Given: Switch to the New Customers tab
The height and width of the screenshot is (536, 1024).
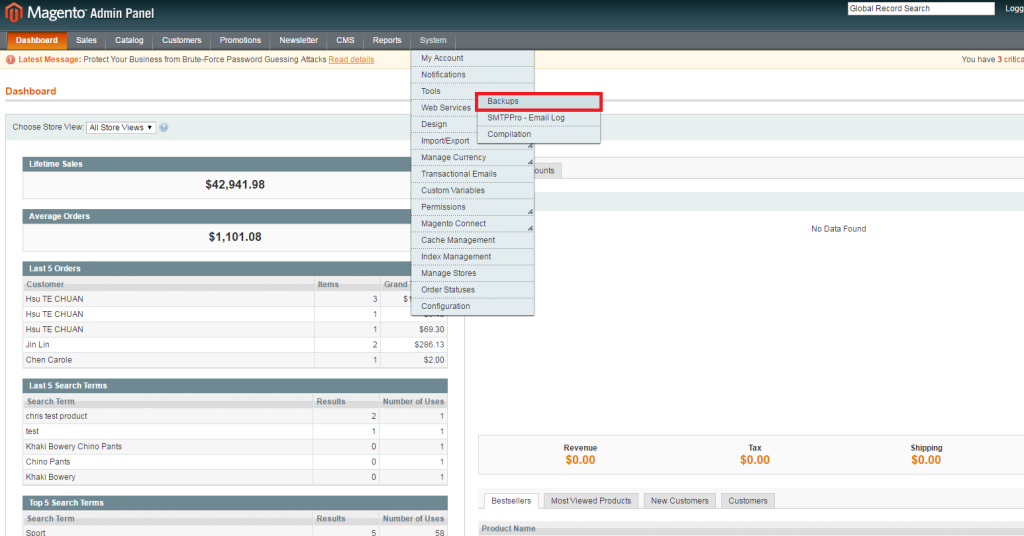Looking at the screenshot, I should coord(679,500).
